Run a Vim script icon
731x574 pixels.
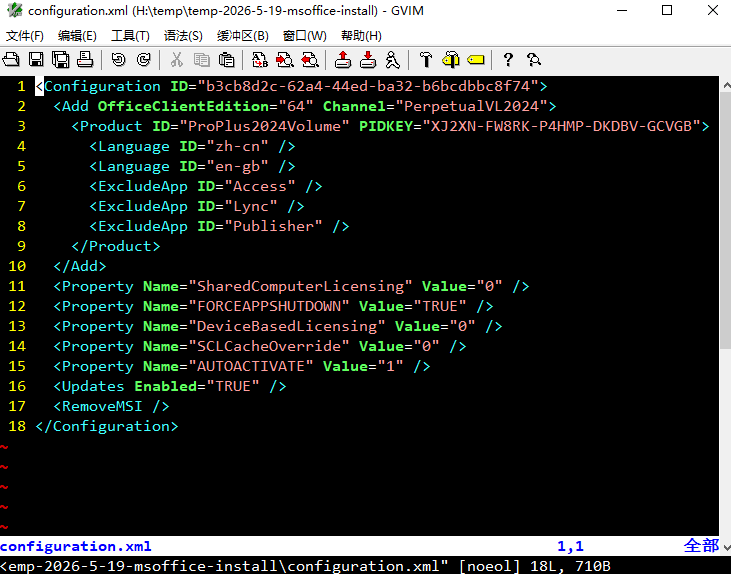click(x=393, y=60)
